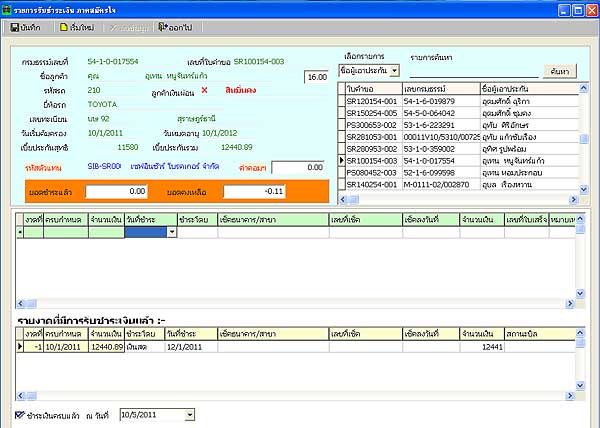This screenshot has width=600, height=428.
Task: Click the application icon in the title bar
Action: (7, 8)
